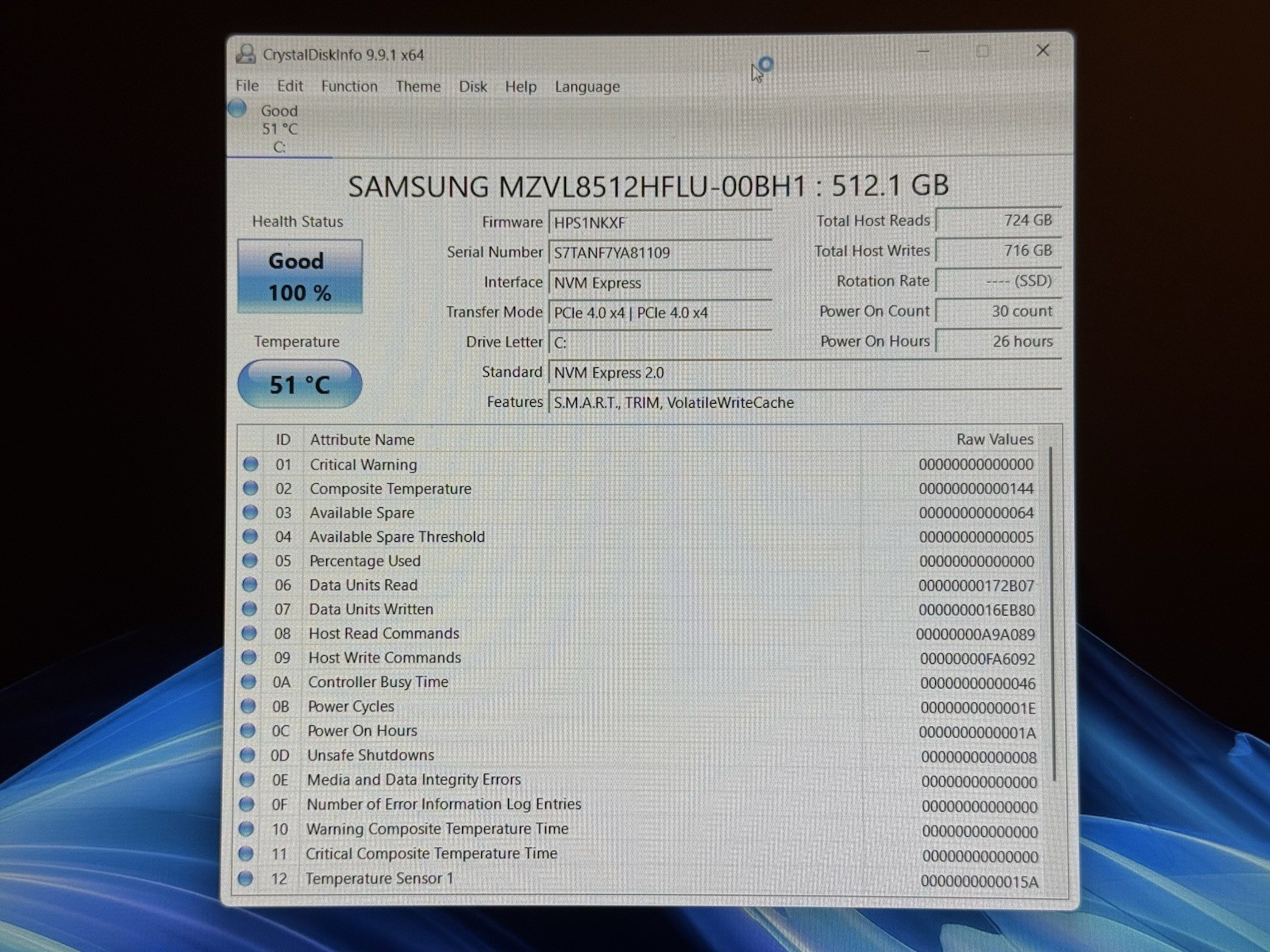This screenshot has height=952, width=1270.
Task: Open the Disk menu
Action: 473,86
